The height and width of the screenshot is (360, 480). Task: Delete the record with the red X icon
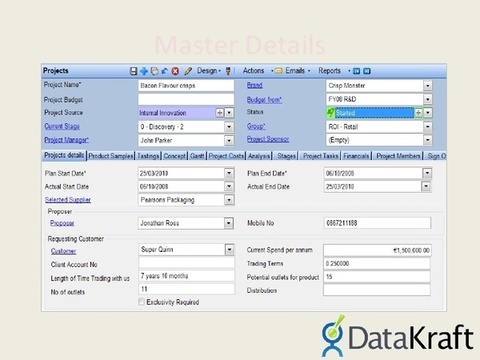[175, 71]
